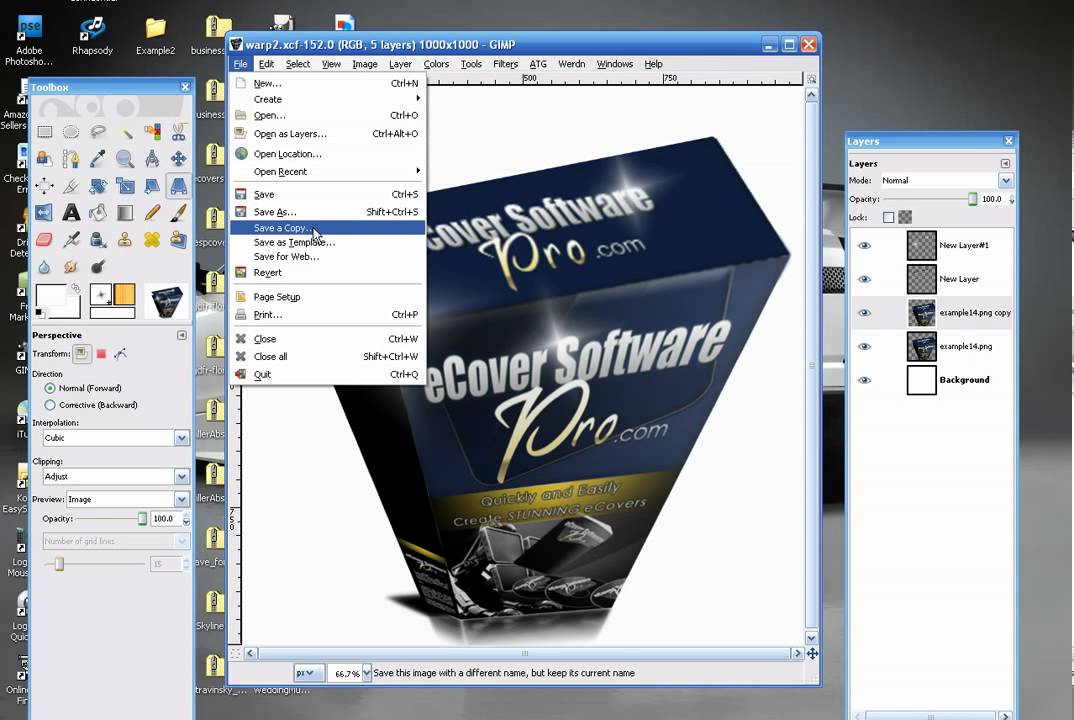Select the Text tool
The height and width of the screenshot is (720, 1074).
pyautogui.click(x=71, y=212)
